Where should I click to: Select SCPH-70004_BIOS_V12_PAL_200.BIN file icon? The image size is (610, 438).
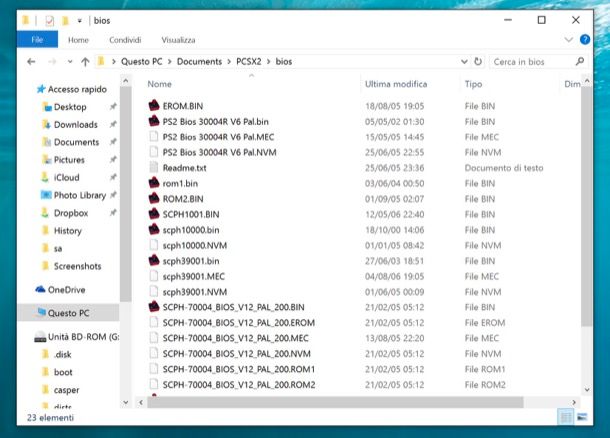[x=154, y=307]
